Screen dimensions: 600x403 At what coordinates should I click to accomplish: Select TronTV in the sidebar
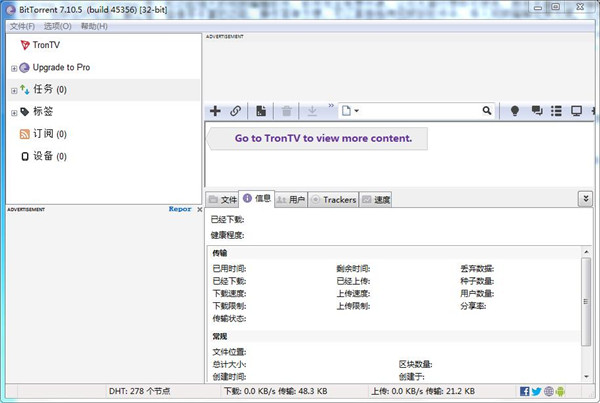pos(46,45)
